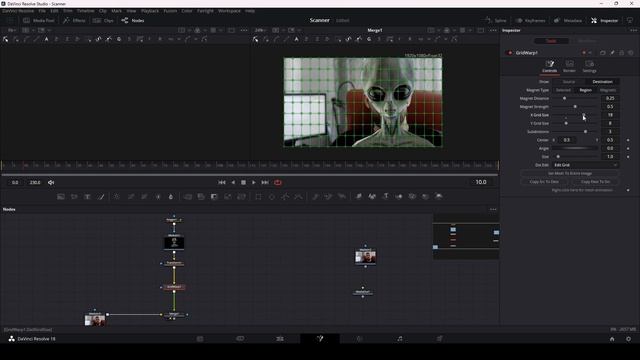
Task: Add a Text+ node from toolbar
Action: coord(87,197)
